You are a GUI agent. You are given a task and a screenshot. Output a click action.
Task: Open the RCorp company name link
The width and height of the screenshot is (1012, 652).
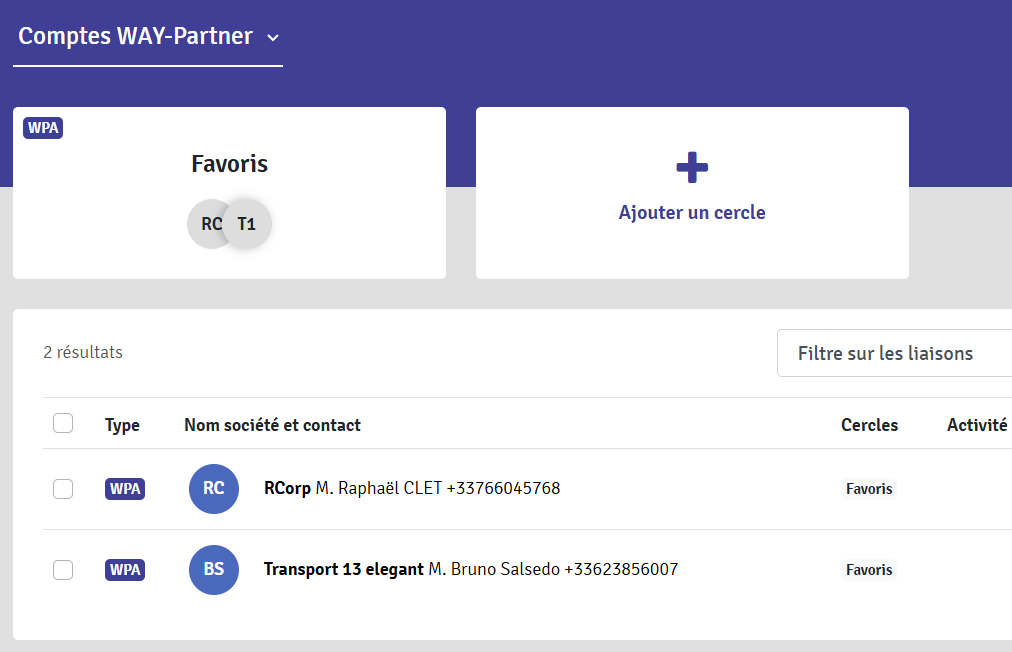pyautogui.click(x=287, y=488)
